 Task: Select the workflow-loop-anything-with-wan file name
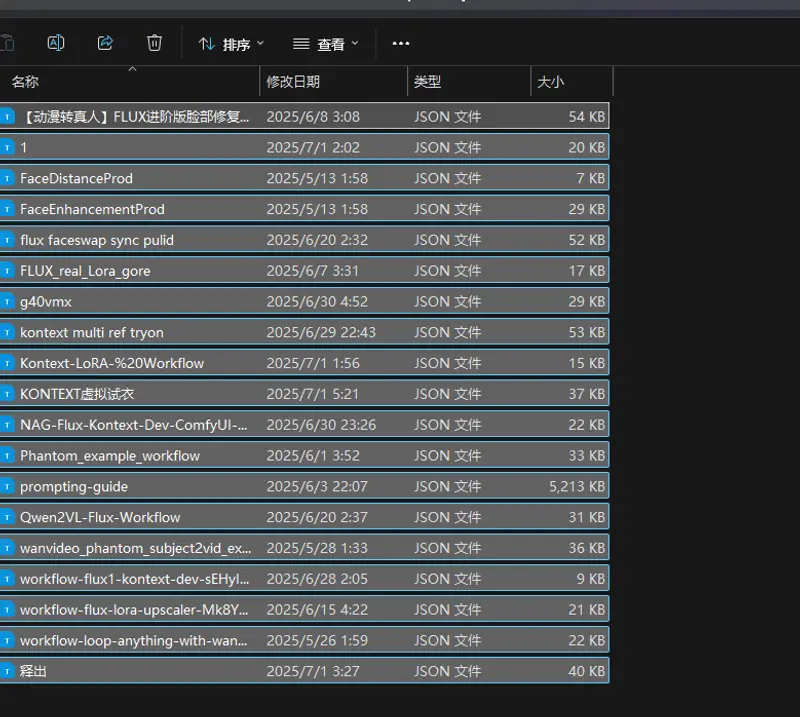click(x=134, y=640)
